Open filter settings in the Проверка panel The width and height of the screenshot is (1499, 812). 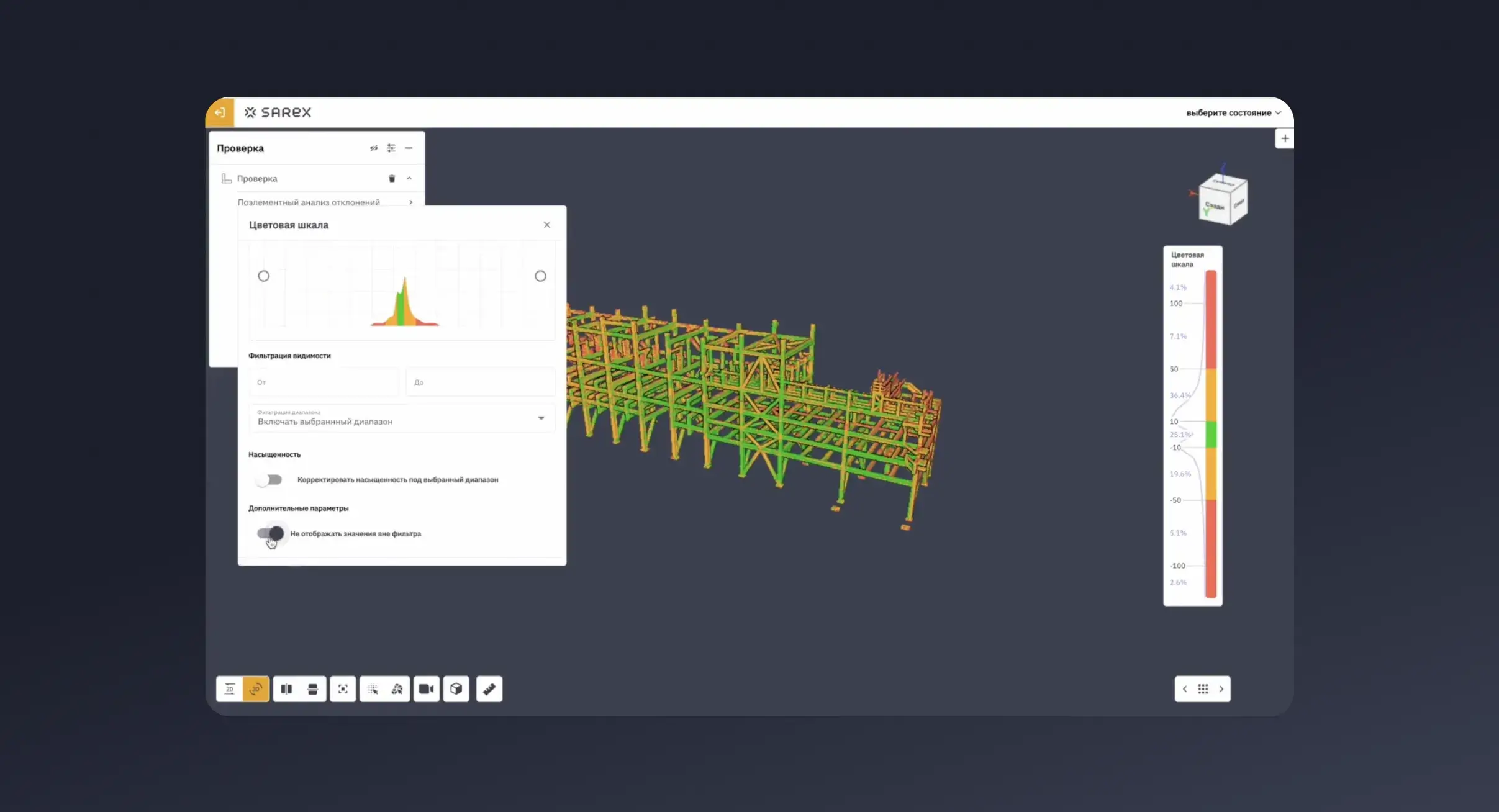tap(391, 148)
